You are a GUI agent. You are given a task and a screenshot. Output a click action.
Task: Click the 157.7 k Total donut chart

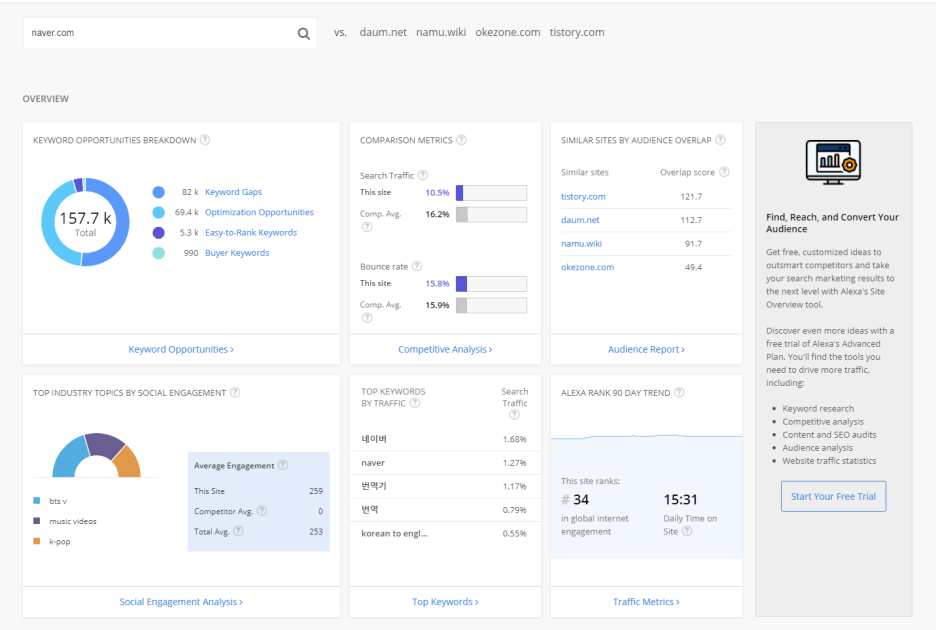point(85,222)
